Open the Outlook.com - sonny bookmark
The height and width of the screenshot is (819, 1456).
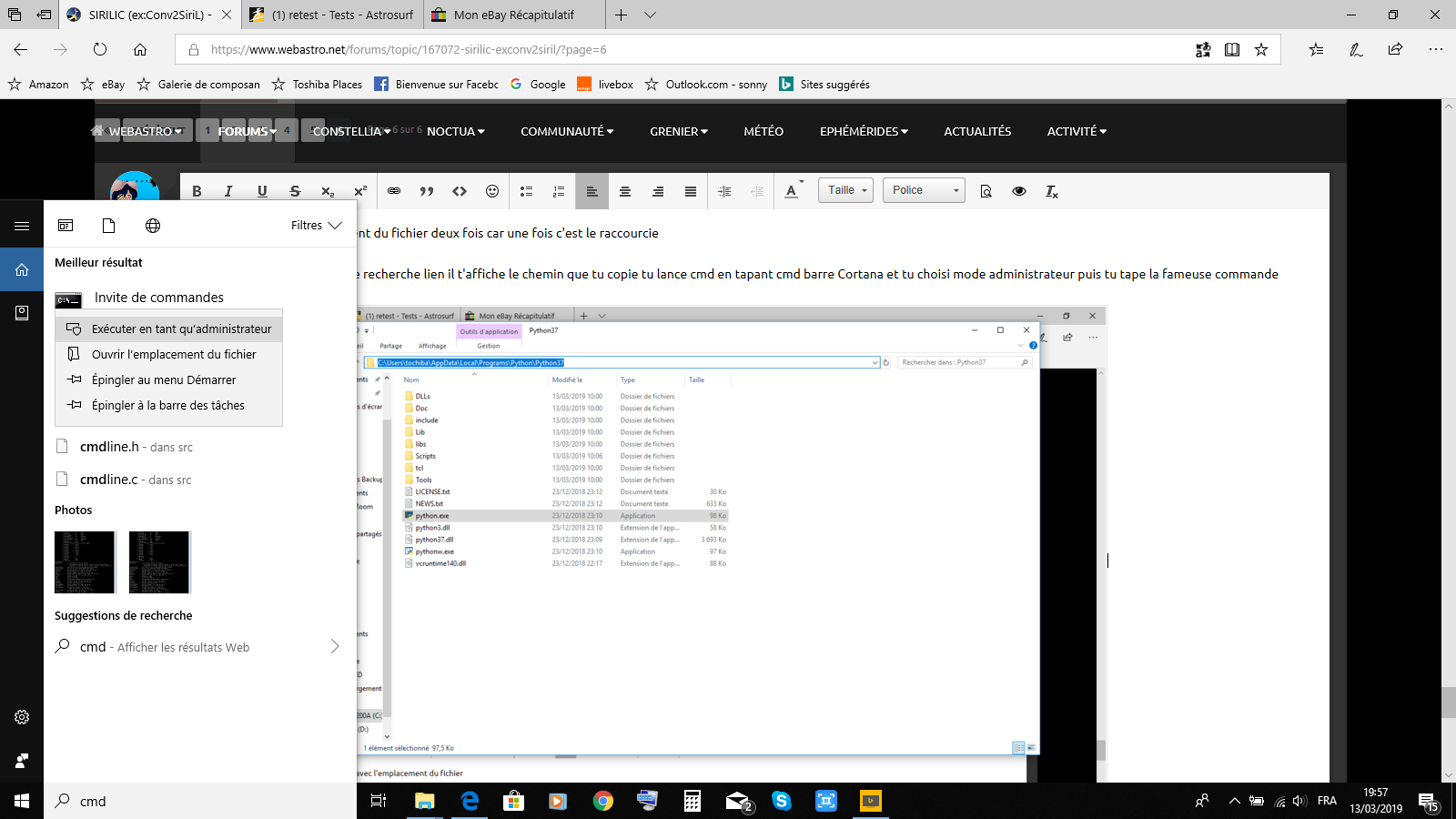click(705, 84)
